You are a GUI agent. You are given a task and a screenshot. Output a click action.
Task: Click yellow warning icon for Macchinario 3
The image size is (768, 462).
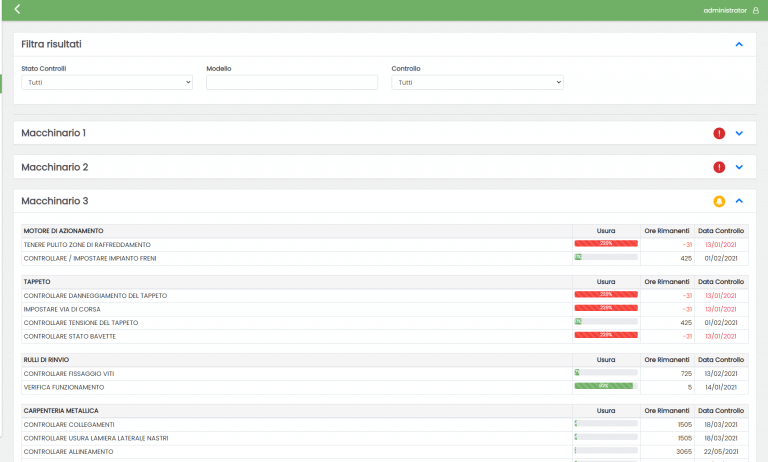pyautogui.click(x=719, y=201)
